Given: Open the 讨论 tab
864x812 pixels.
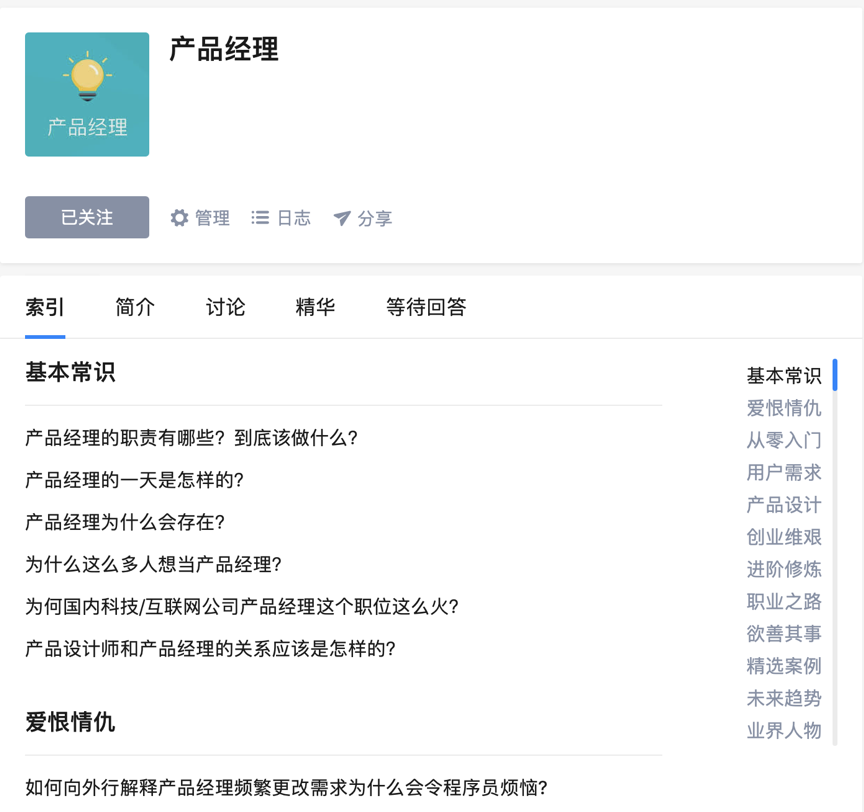Looking at the screenshot, I should click(225, 307).
